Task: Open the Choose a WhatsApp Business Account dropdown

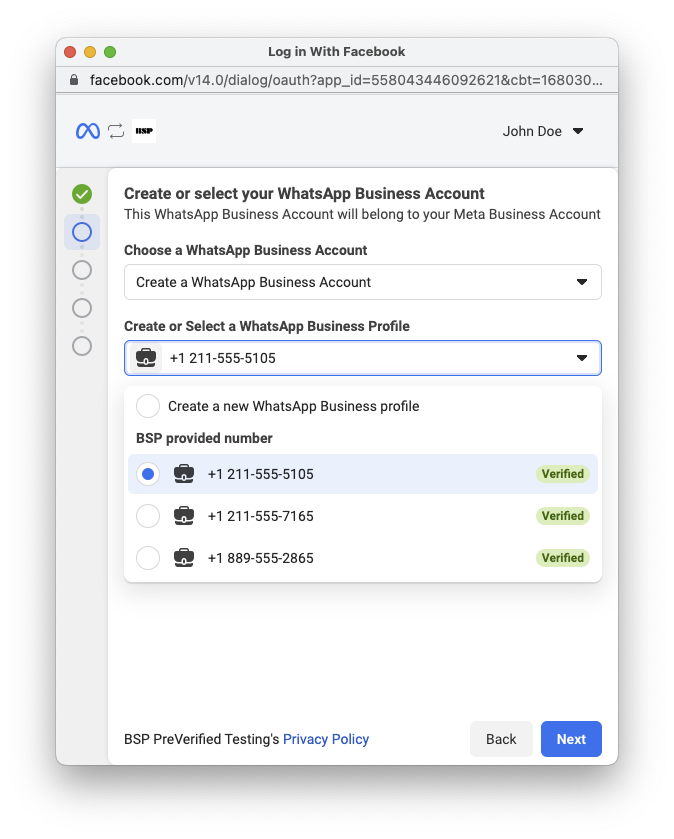Action: (363, 282)
